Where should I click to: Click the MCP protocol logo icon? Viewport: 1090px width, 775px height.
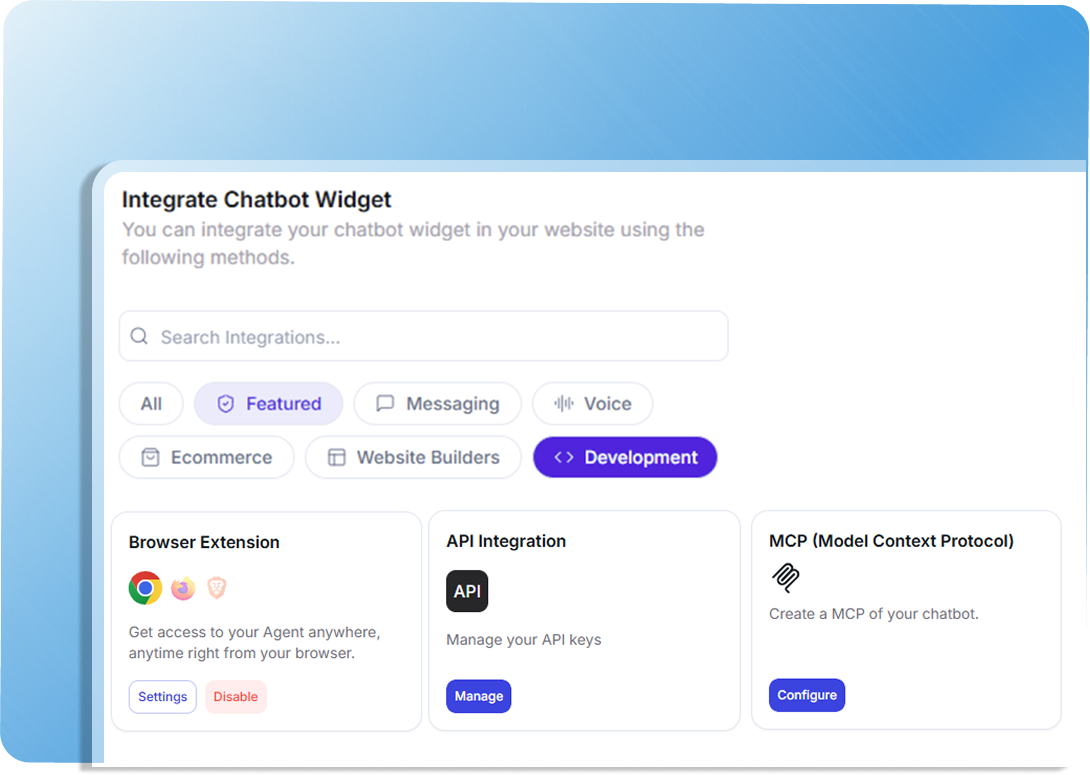pos(786,578)
